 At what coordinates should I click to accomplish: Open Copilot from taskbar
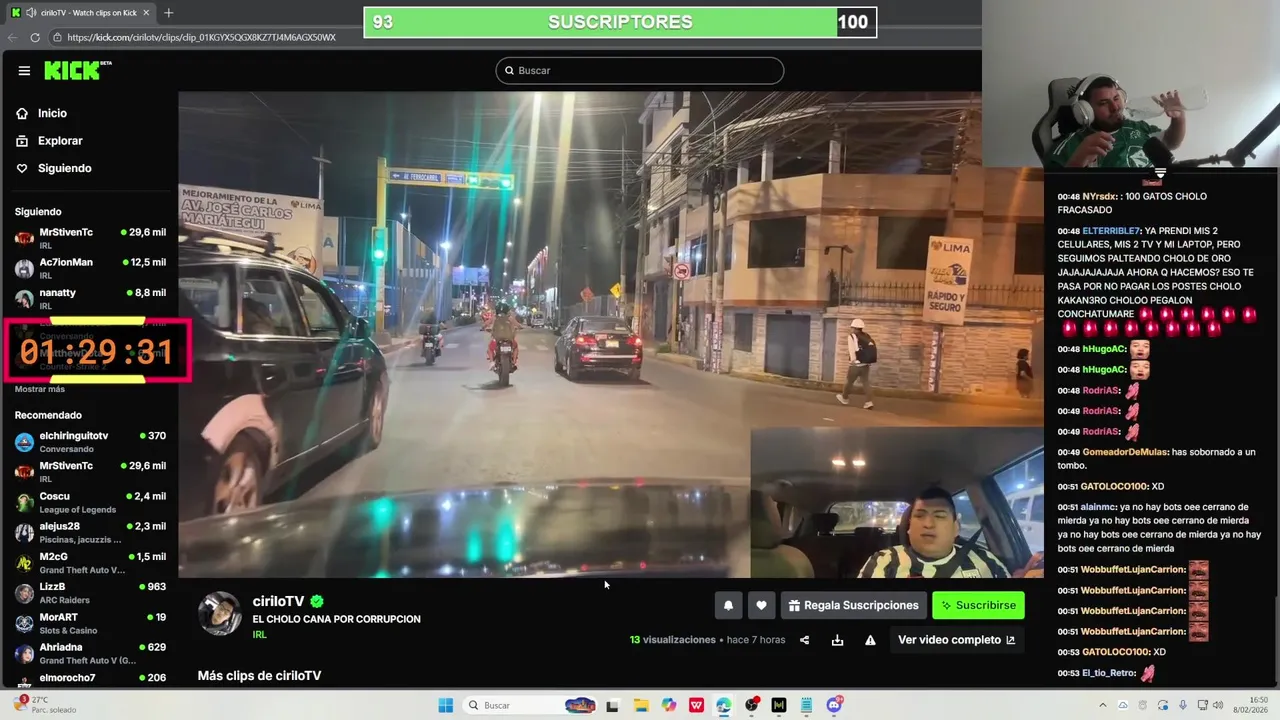tap(668, 705)
